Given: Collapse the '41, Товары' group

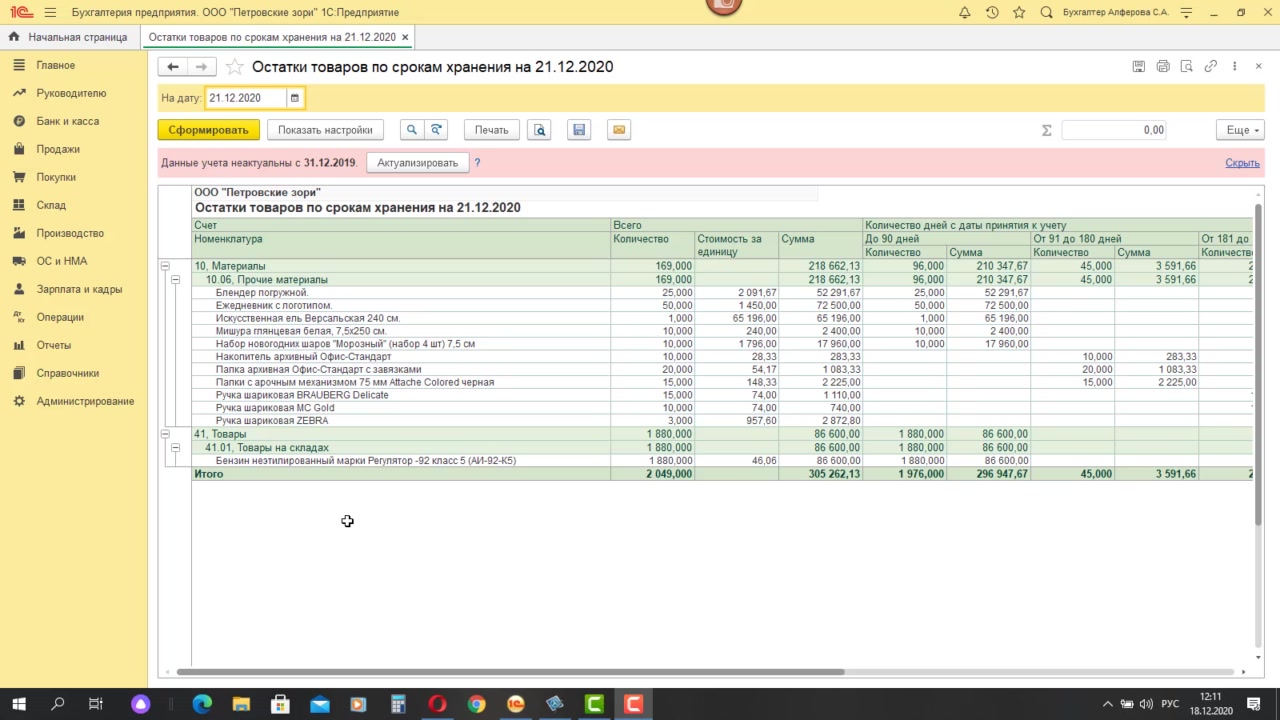Looking at the screenshot, I should click(165, 434).
